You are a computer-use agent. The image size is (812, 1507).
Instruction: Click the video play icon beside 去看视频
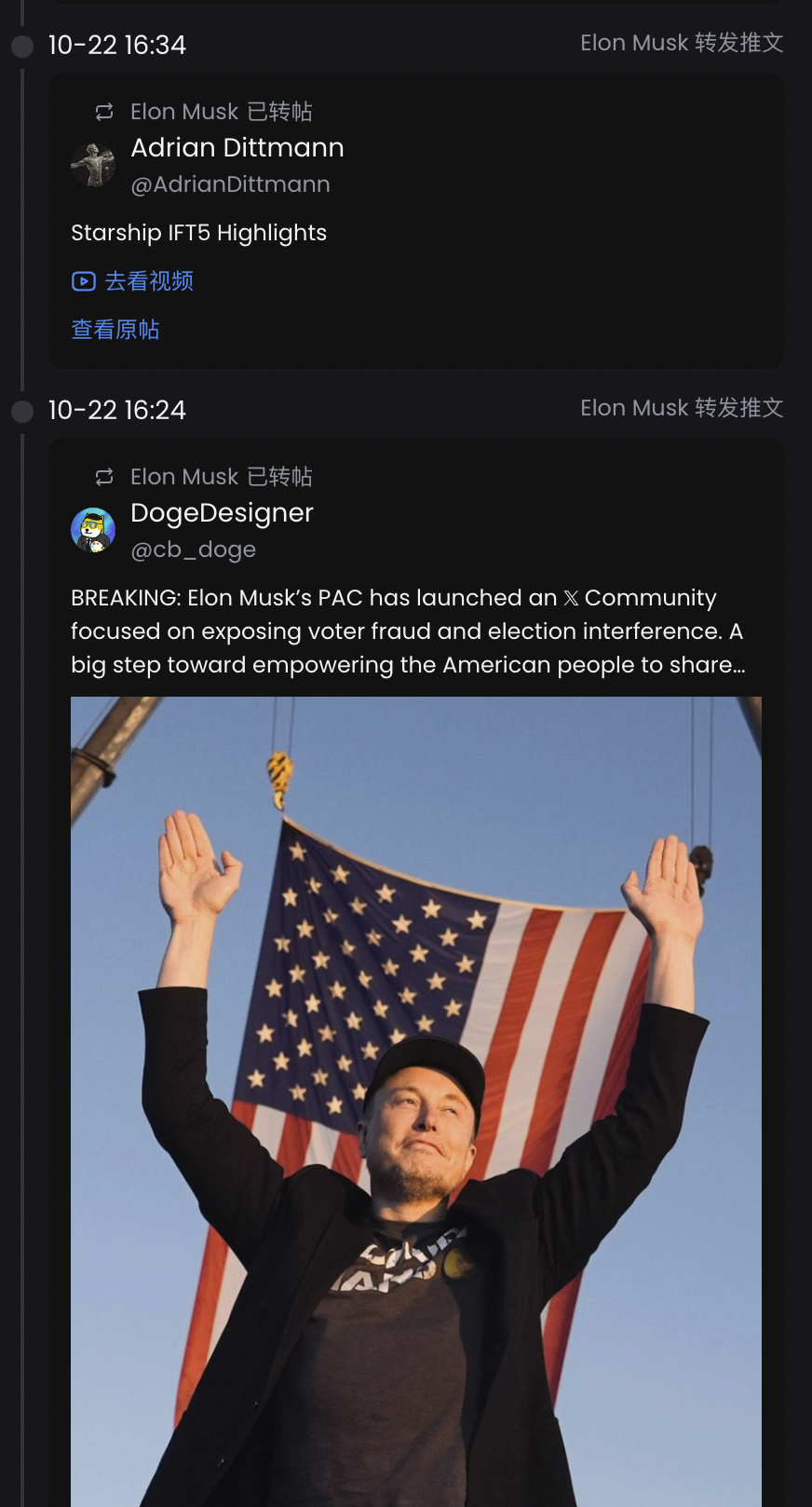[84, 281]
